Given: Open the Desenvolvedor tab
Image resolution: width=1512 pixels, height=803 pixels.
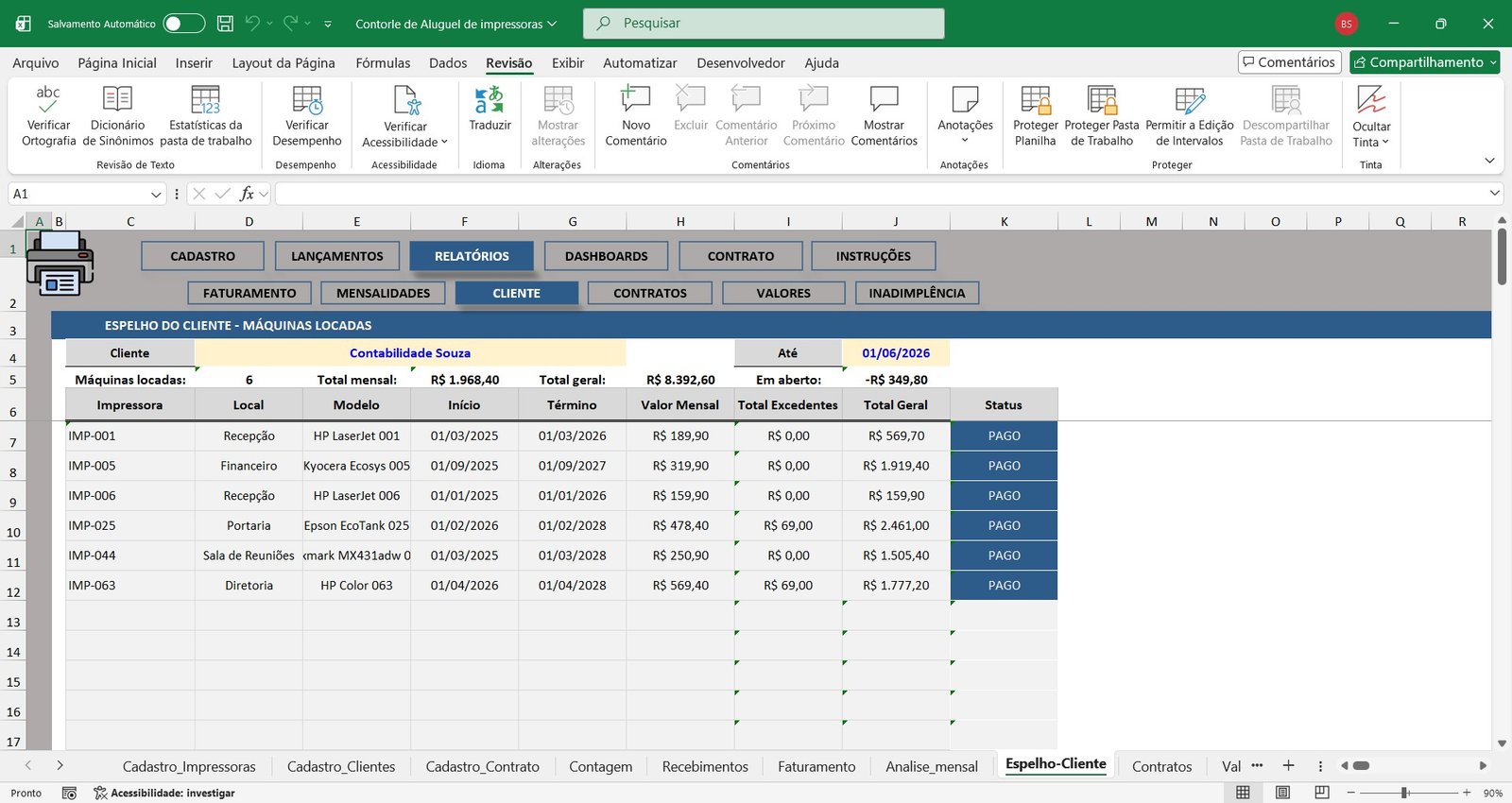Looking at the screenshot, I should coord(741,63).
